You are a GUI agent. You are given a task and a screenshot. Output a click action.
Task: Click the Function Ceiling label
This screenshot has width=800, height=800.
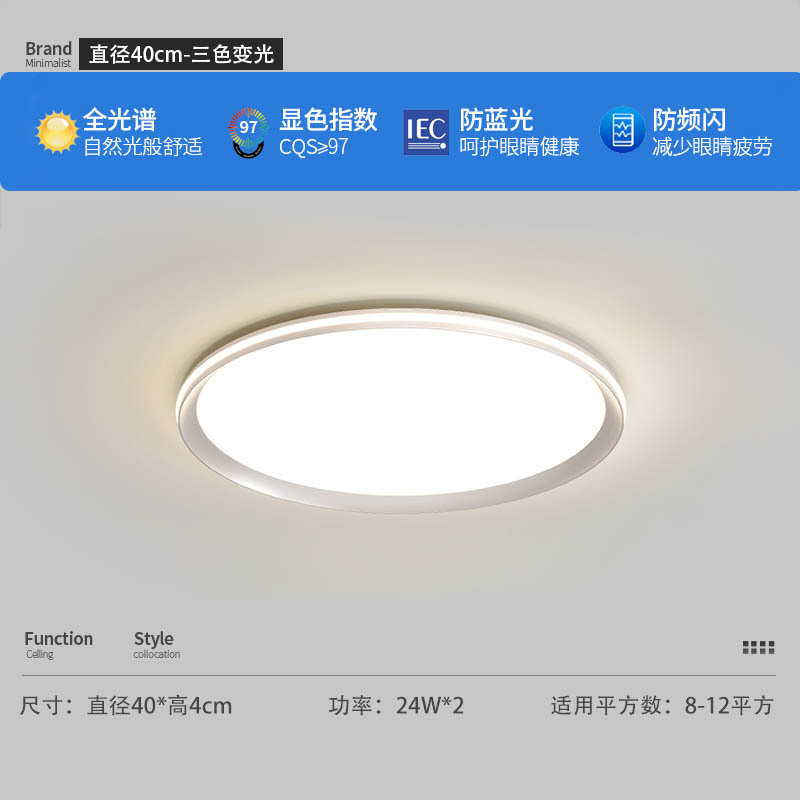click(59, 644)
